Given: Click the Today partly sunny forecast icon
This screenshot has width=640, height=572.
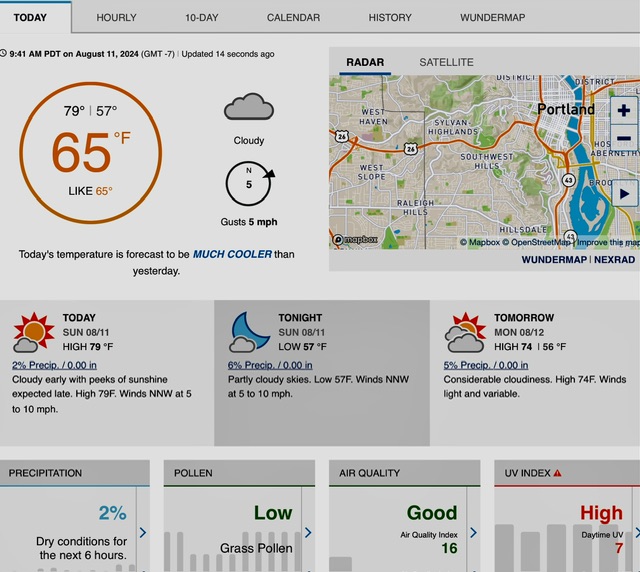Looking at the screenshot, I should point(33,333).
